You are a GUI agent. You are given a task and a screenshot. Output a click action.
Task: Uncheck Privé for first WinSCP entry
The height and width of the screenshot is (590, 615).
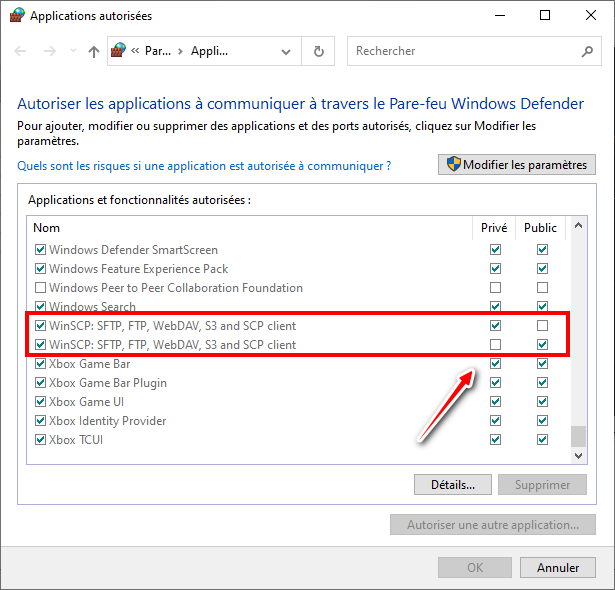click(x=495, y=326)
